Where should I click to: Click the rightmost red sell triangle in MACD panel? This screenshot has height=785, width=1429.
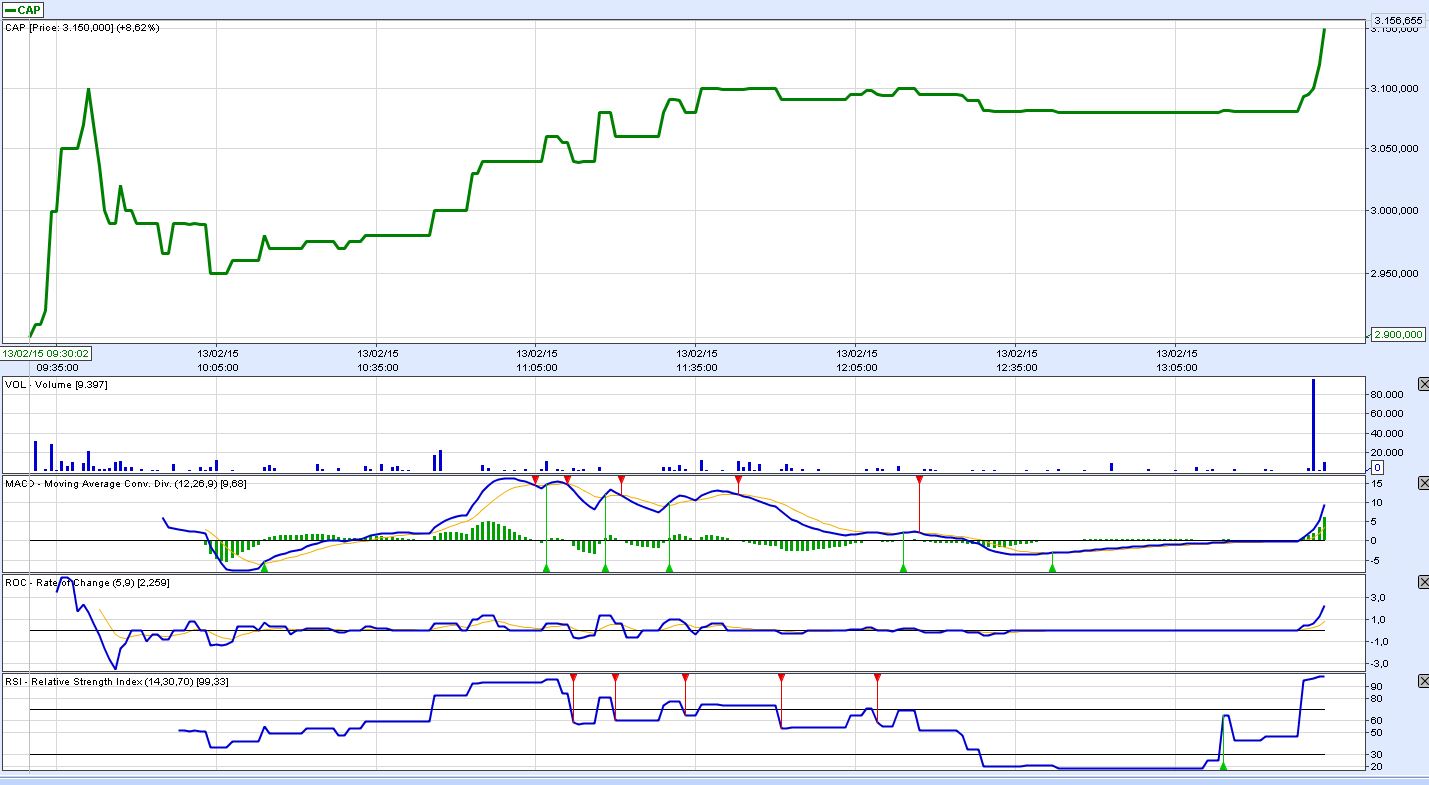coord(919,481)
